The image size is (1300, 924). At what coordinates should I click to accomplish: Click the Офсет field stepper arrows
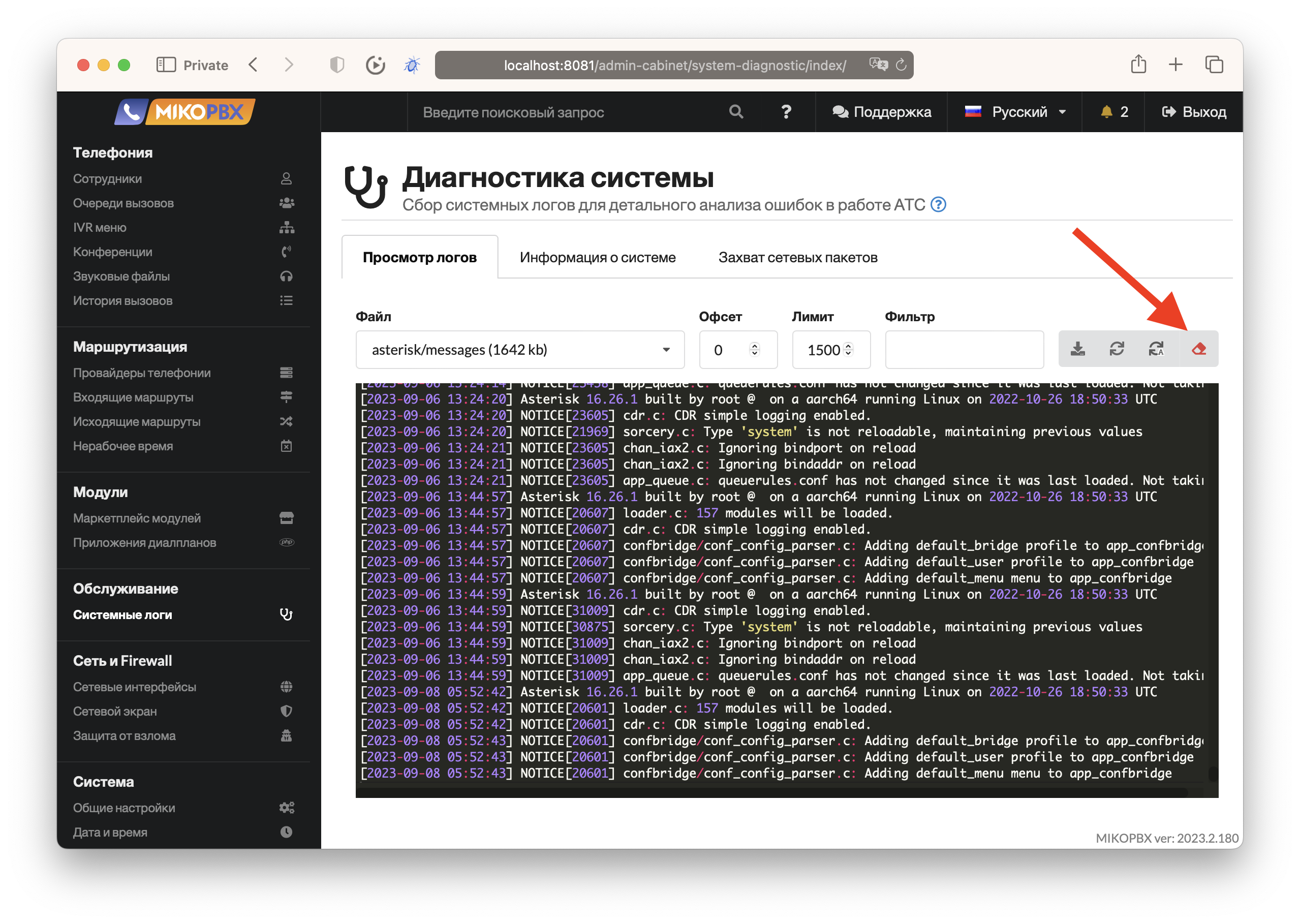(x=754, y=349)
